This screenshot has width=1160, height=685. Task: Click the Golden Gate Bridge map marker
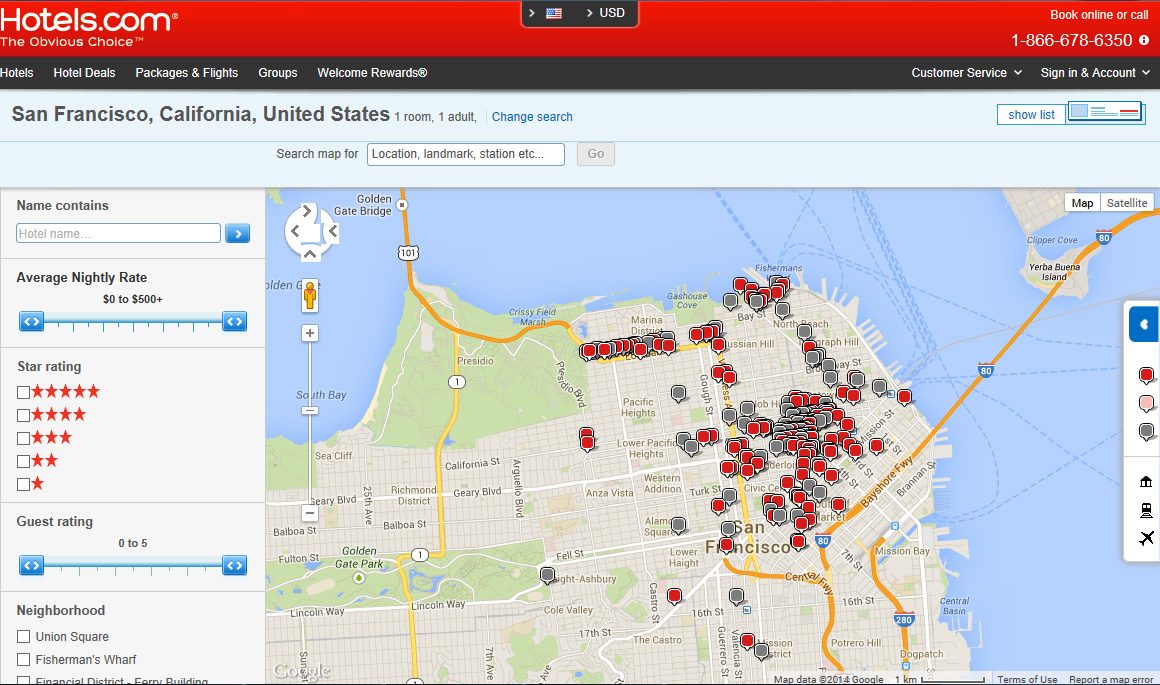(x=402, y=205)
